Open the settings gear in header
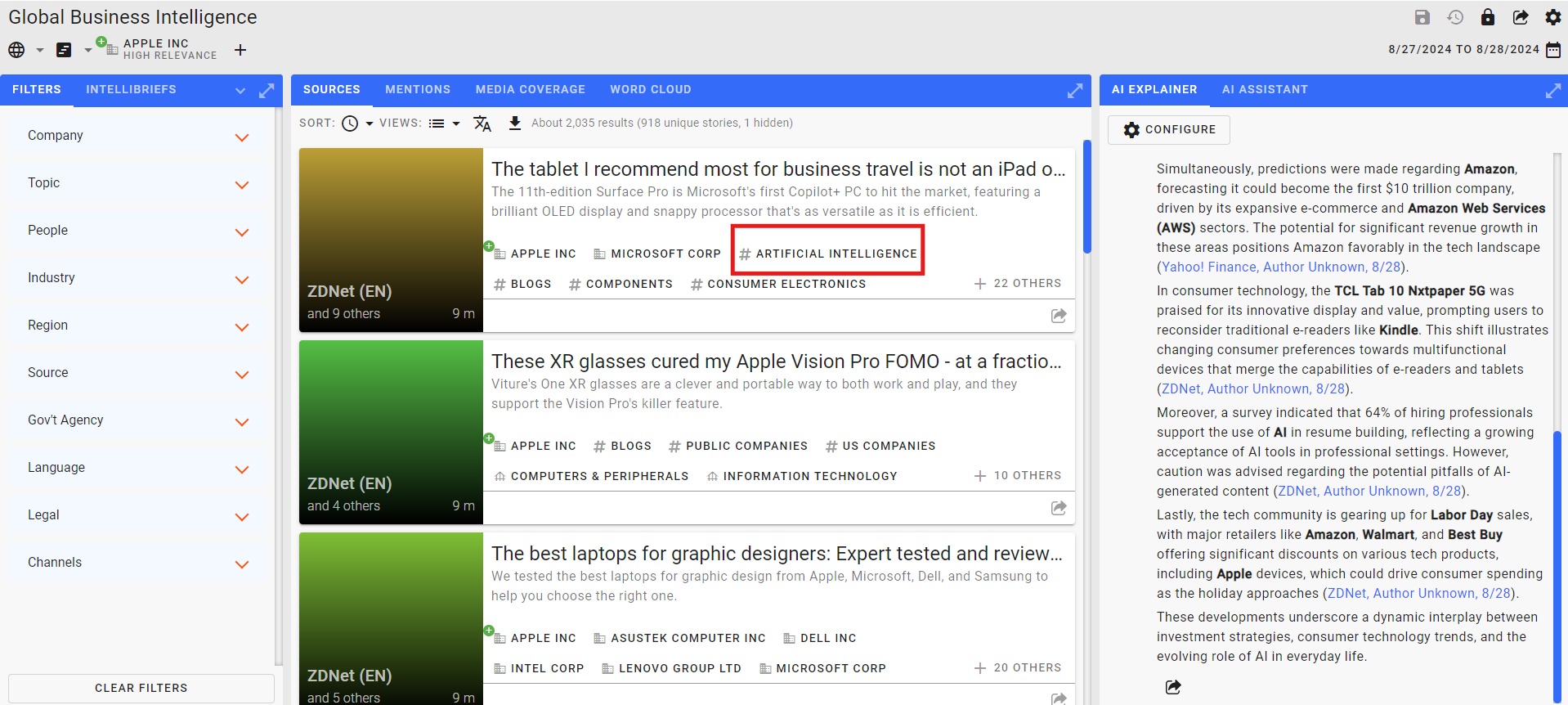The height and width of the screenshot is (705, 1568). click(1553, 17)
